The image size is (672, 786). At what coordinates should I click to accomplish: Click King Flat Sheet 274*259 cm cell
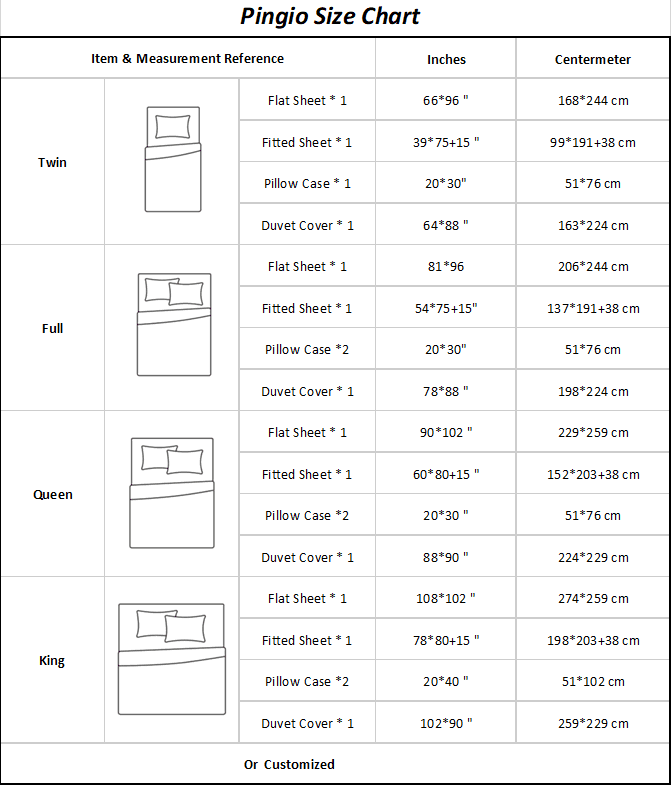[593, 598]
